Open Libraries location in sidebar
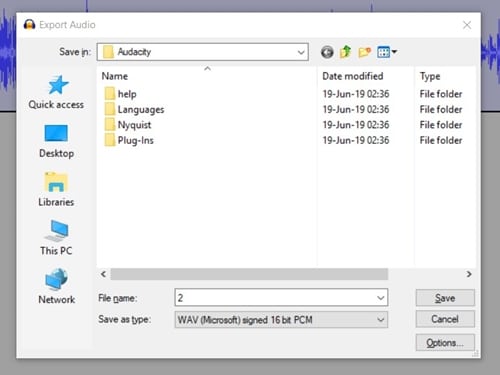Screen dimensions: 500x375 pos(56,189)
